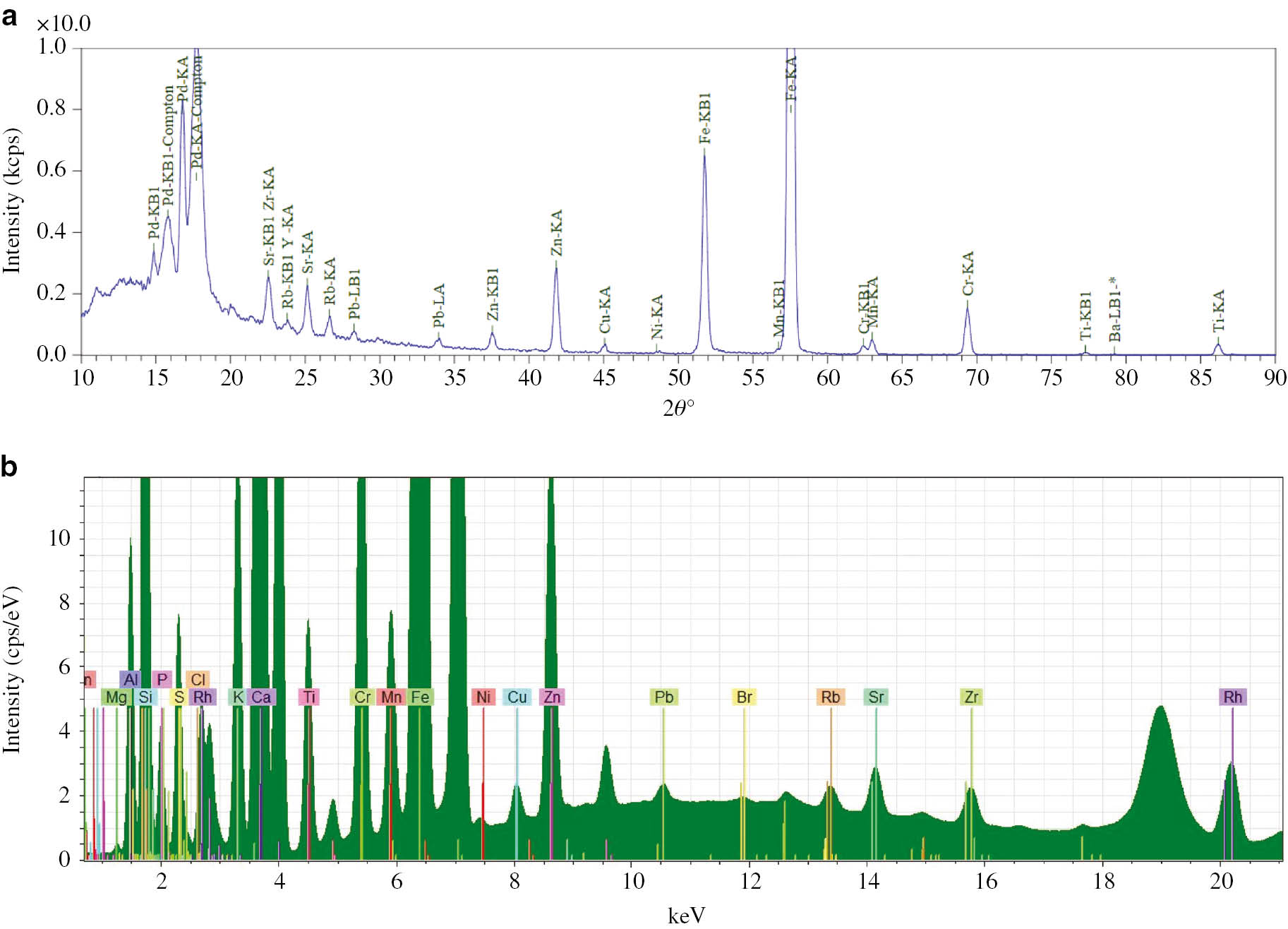Select the Fe element marker badge
Image resolution: width=1288 pixels, height=929 pixels.
(419, 697)
